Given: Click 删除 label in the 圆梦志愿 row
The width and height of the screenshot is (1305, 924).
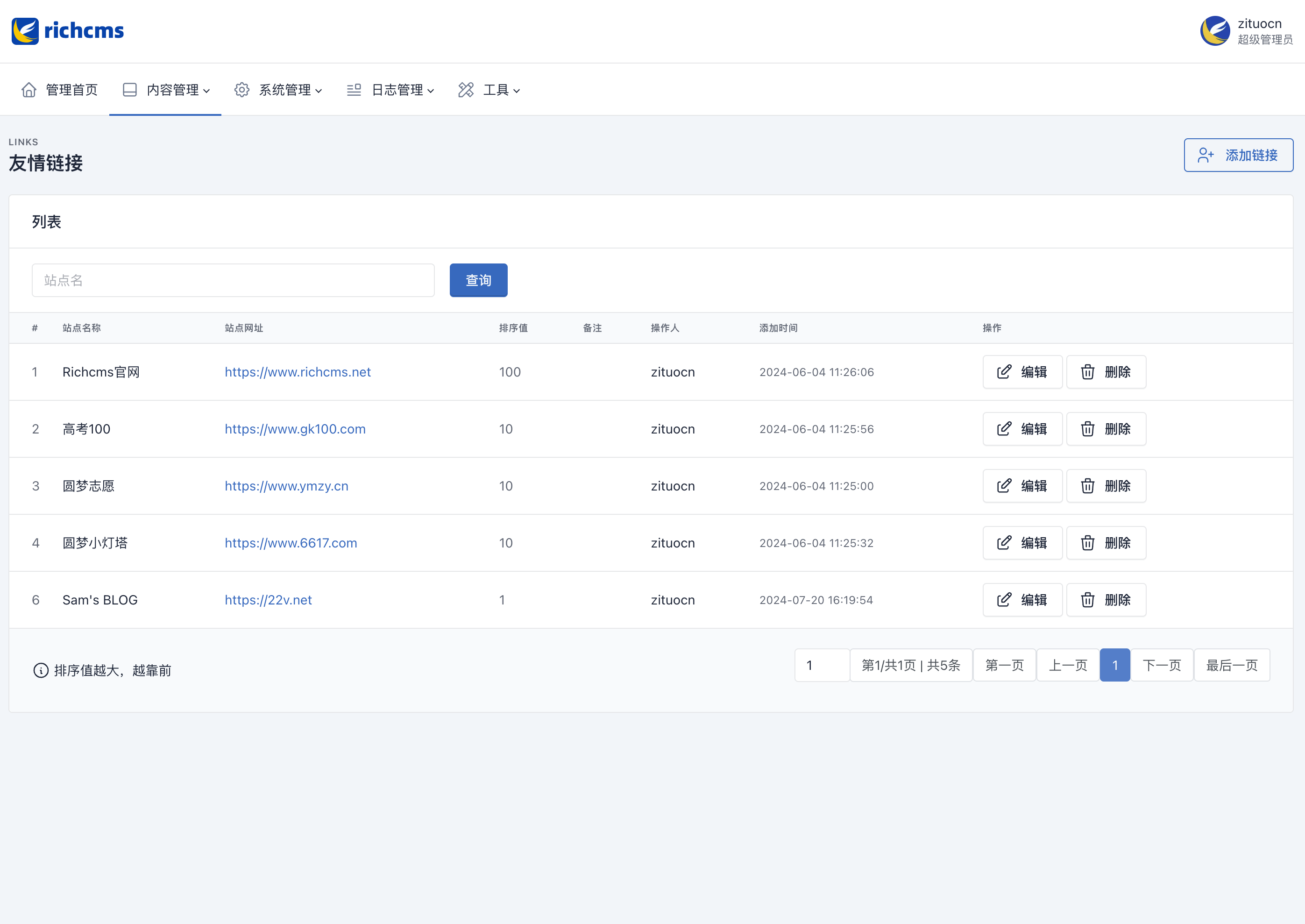Looking at the screenshot, I should [x=1117, y=486].
